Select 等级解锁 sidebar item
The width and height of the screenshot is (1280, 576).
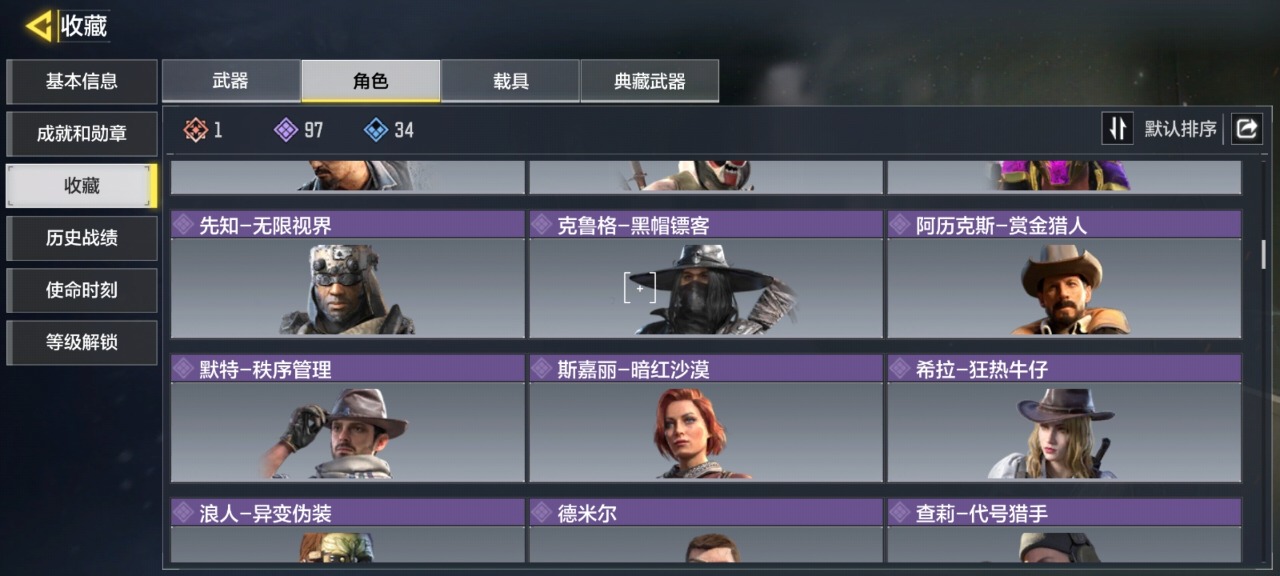[82, 342]
